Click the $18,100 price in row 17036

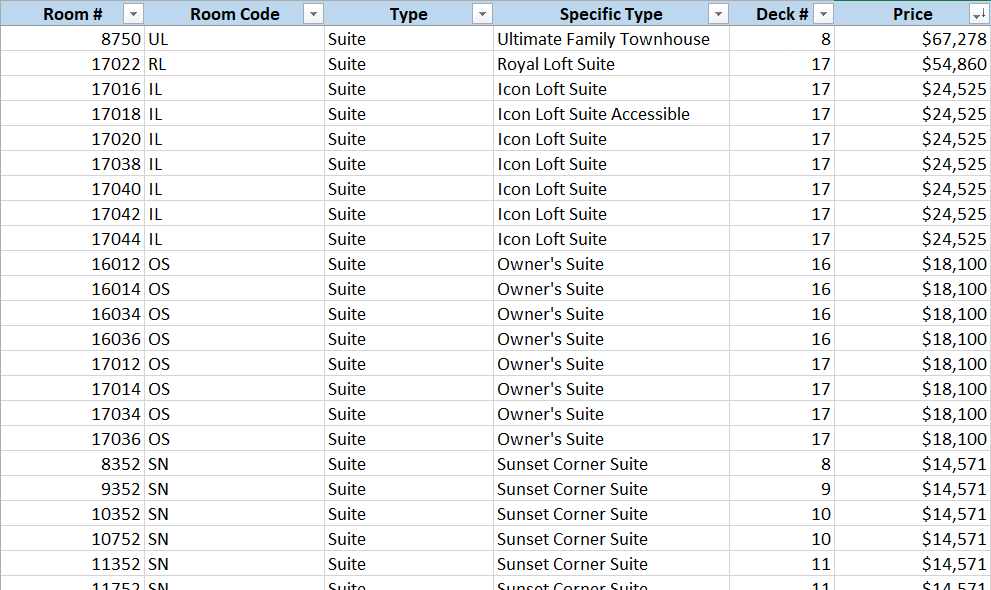tap(912, 439)
